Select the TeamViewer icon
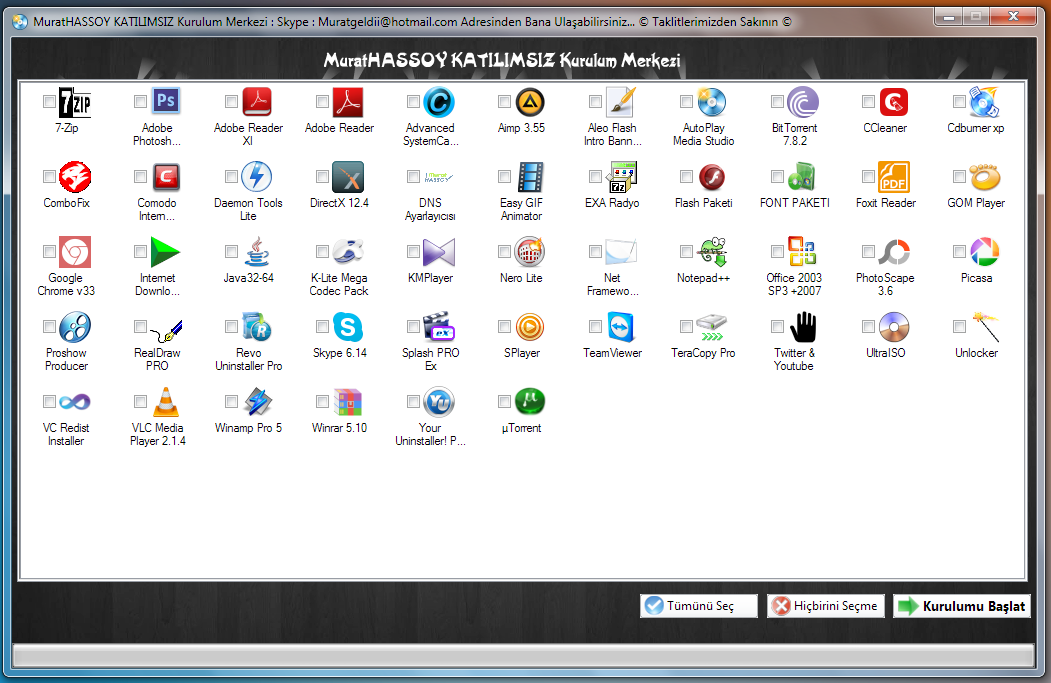The image size is (1051, 683). tap(620, 327)
